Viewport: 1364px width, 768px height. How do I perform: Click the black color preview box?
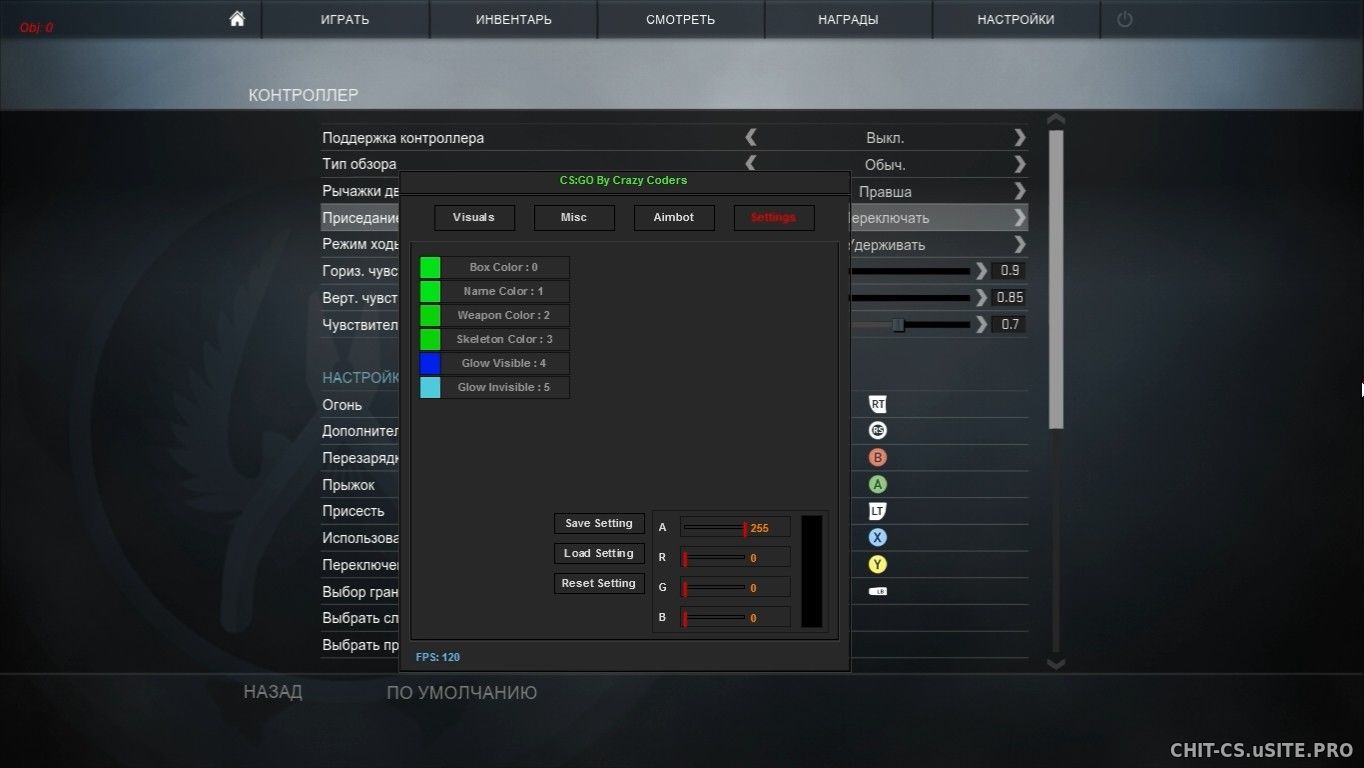click(x=812, y=571)
